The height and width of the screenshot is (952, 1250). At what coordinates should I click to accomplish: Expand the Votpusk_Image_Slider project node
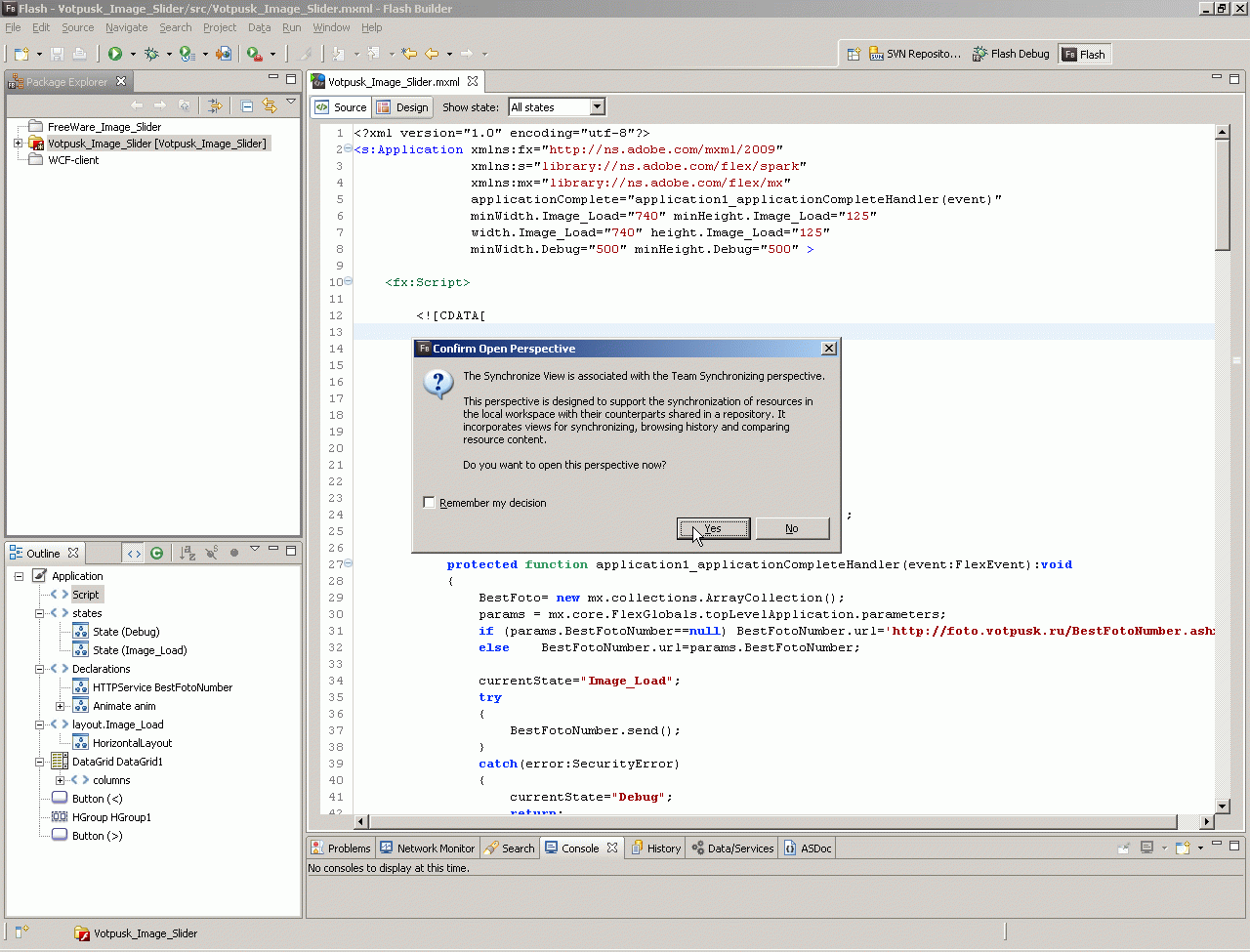pyautogui.click(x=18, y=144)
